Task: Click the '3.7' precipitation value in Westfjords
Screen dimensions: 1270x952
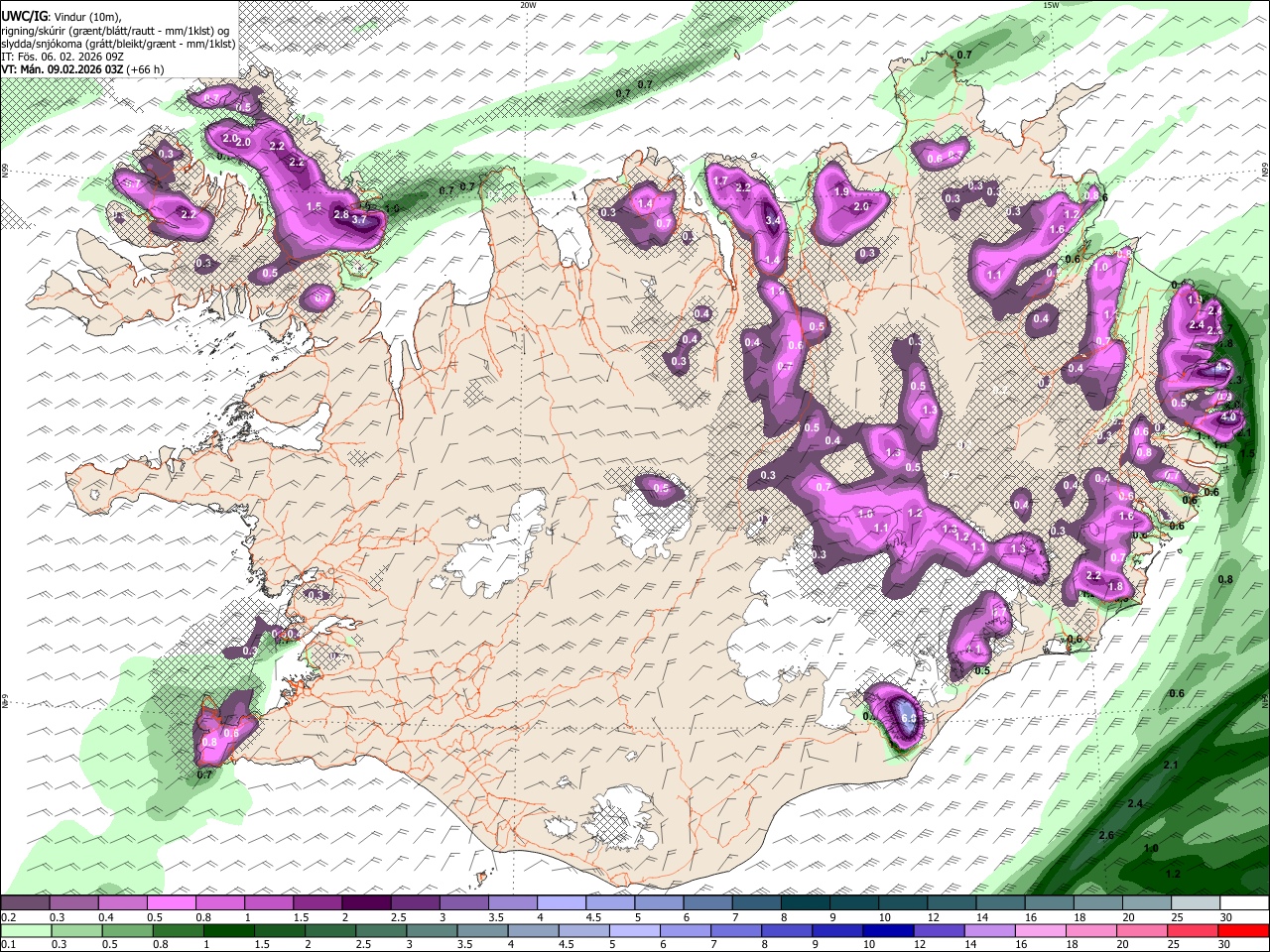Action: tap(359, 220)
